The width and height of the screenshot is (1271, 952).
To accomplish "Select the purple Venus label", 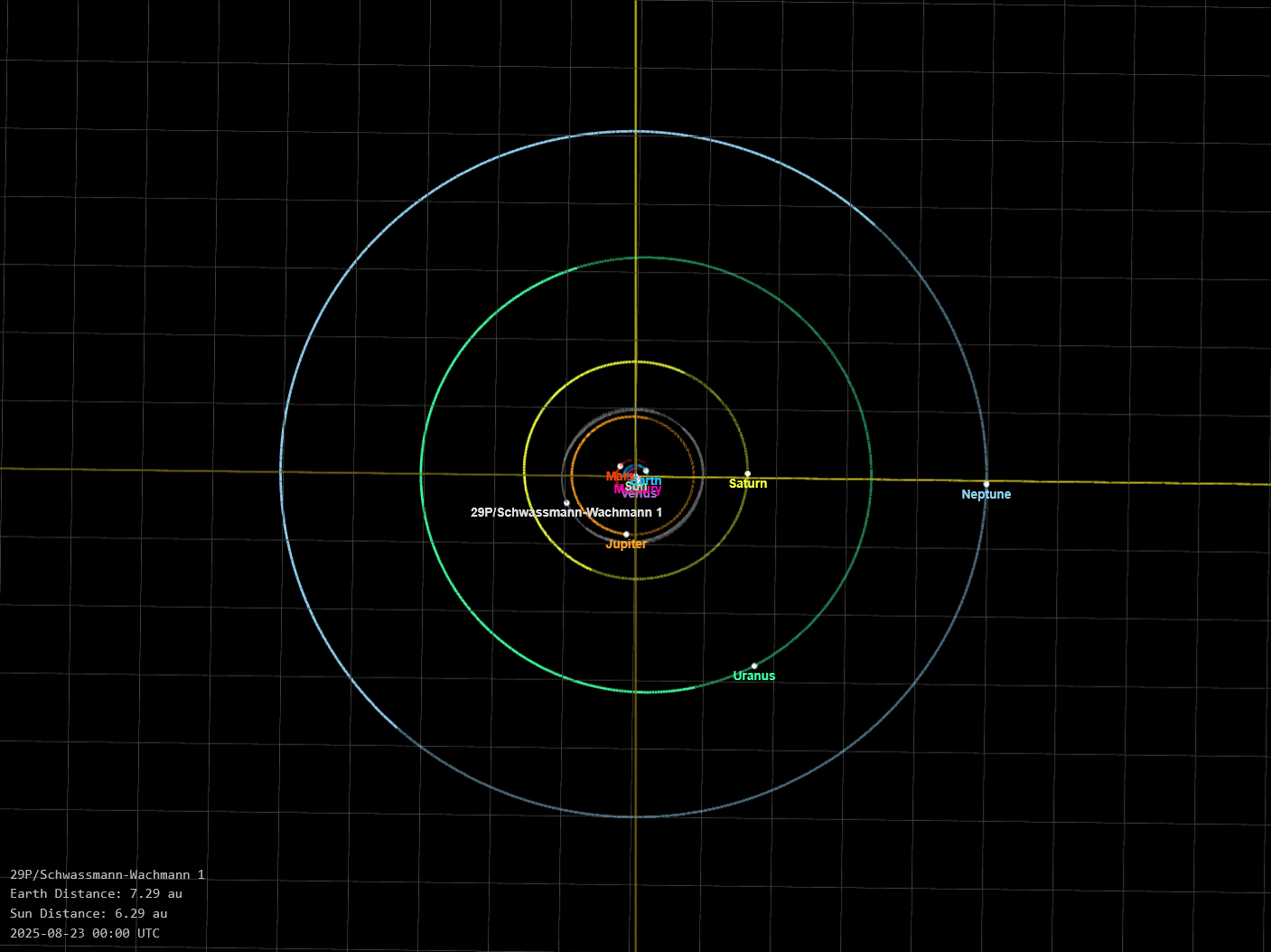I will [x=640, y=494].
